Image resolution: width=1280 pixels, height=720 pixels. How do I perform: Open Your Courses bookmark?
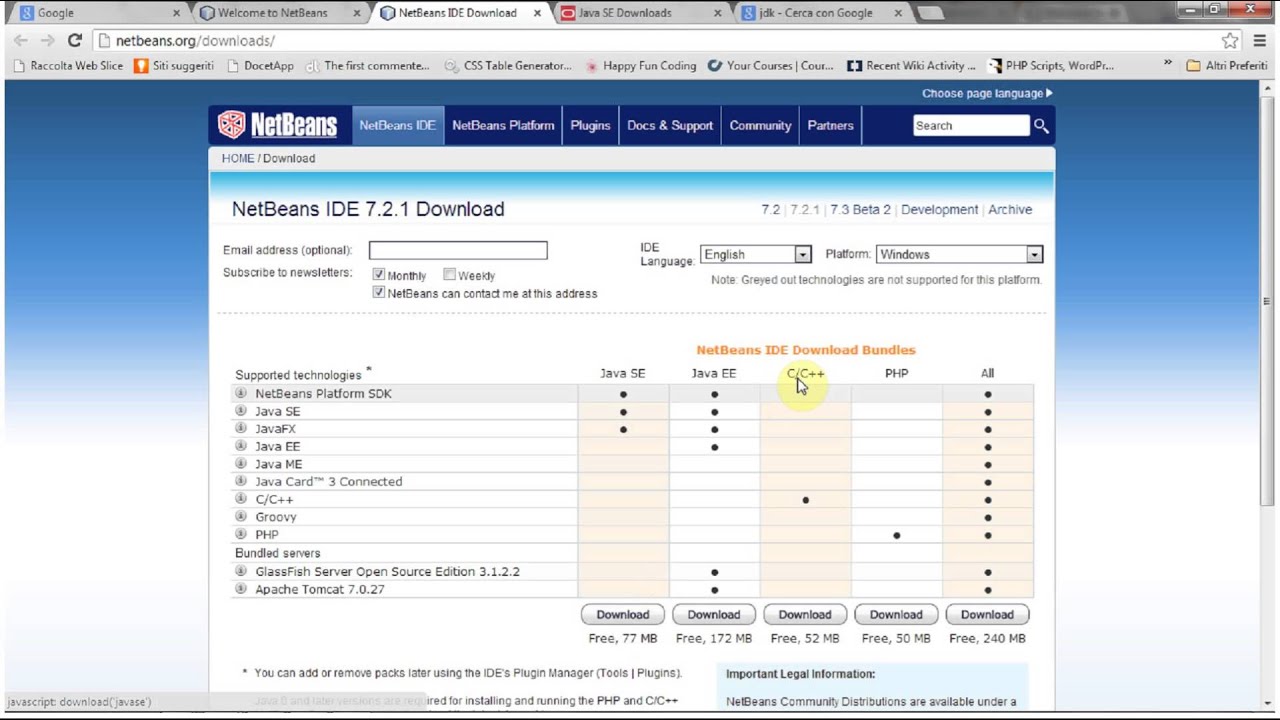click(770, 66)
